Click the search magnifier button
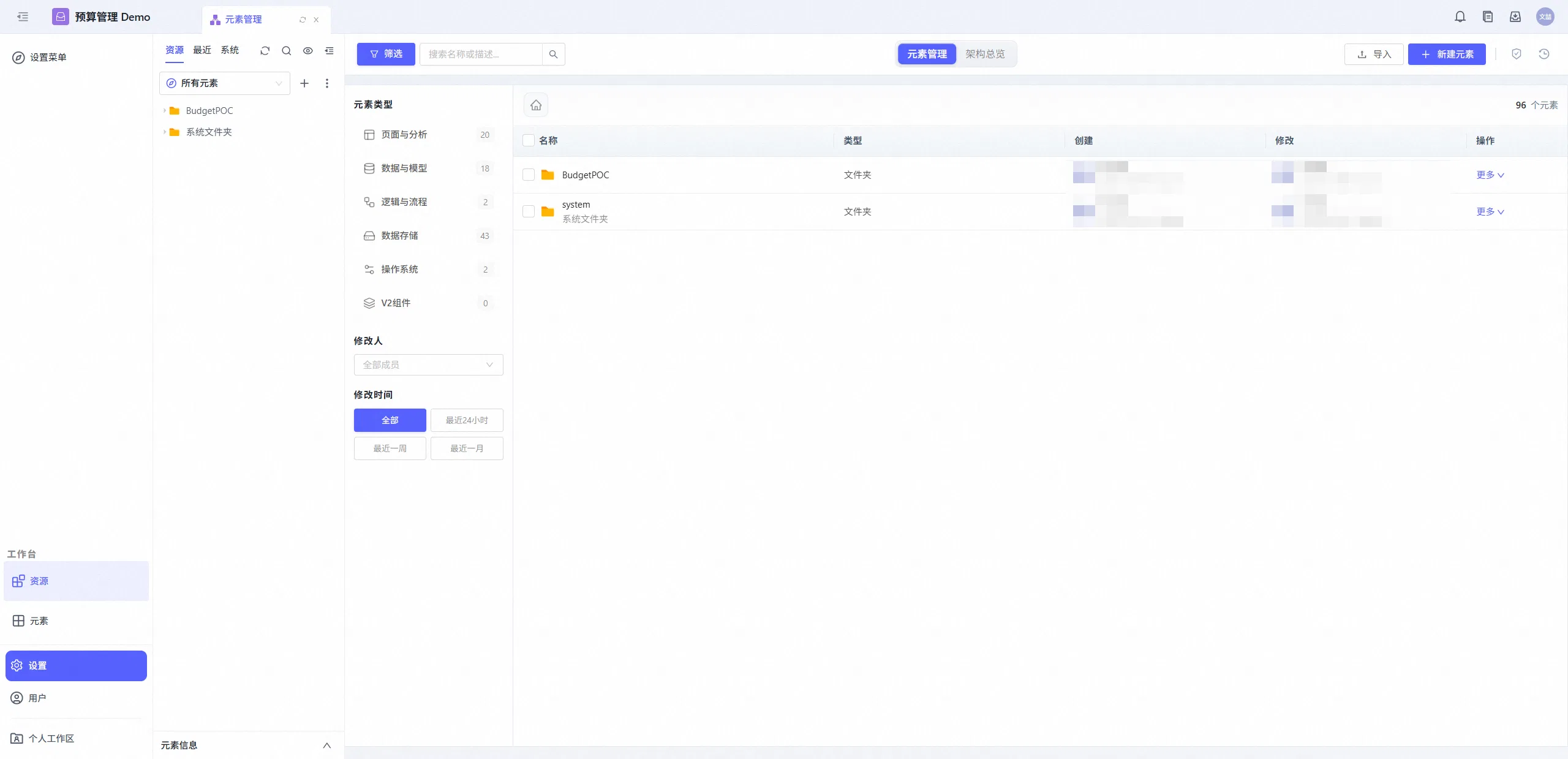This screenshot has width=1568, height=759. [x=554, y=55]
